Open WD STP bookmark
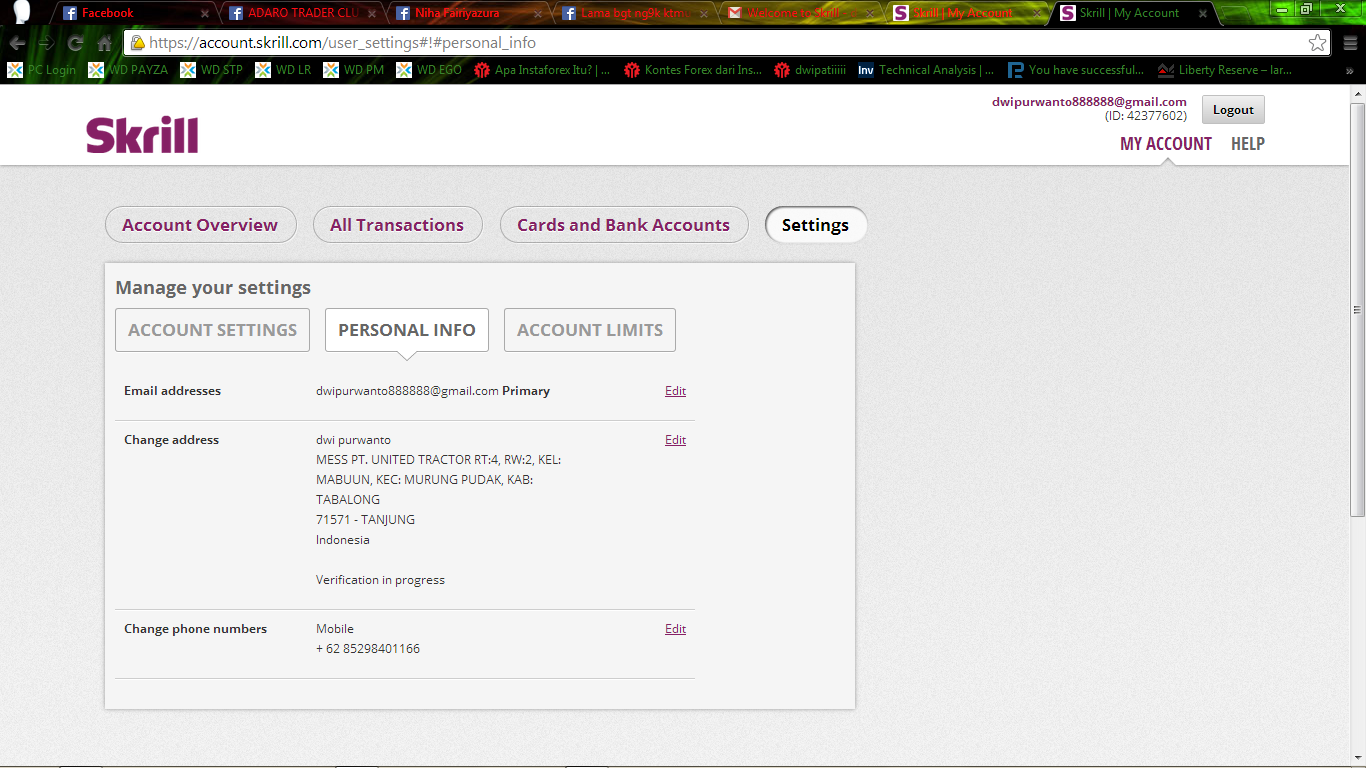Image resolution: width=1366 pixels, height=768 pixels. 211,70
